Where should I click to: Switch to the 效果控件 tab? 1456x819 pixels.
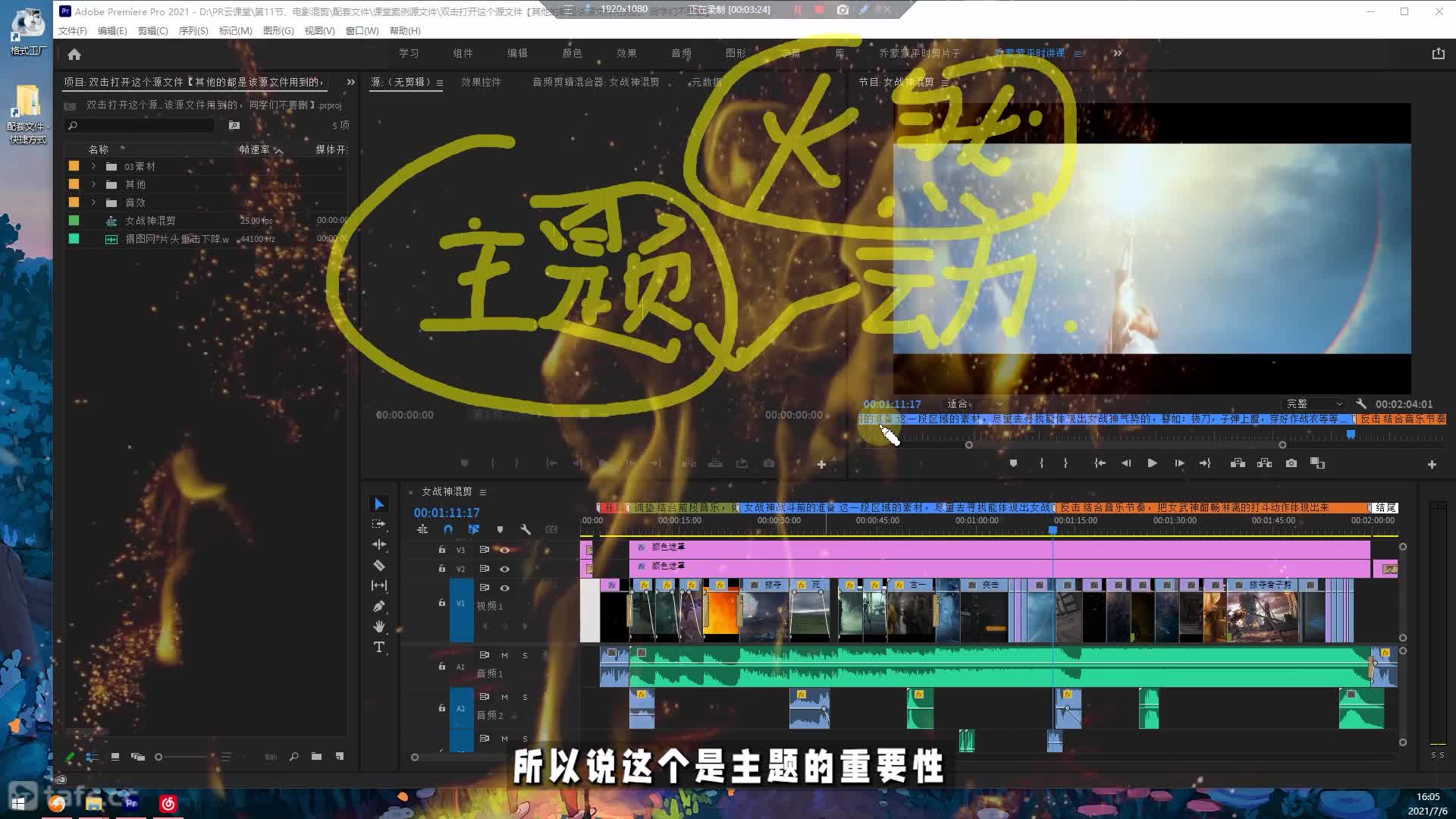pos(481,82)
